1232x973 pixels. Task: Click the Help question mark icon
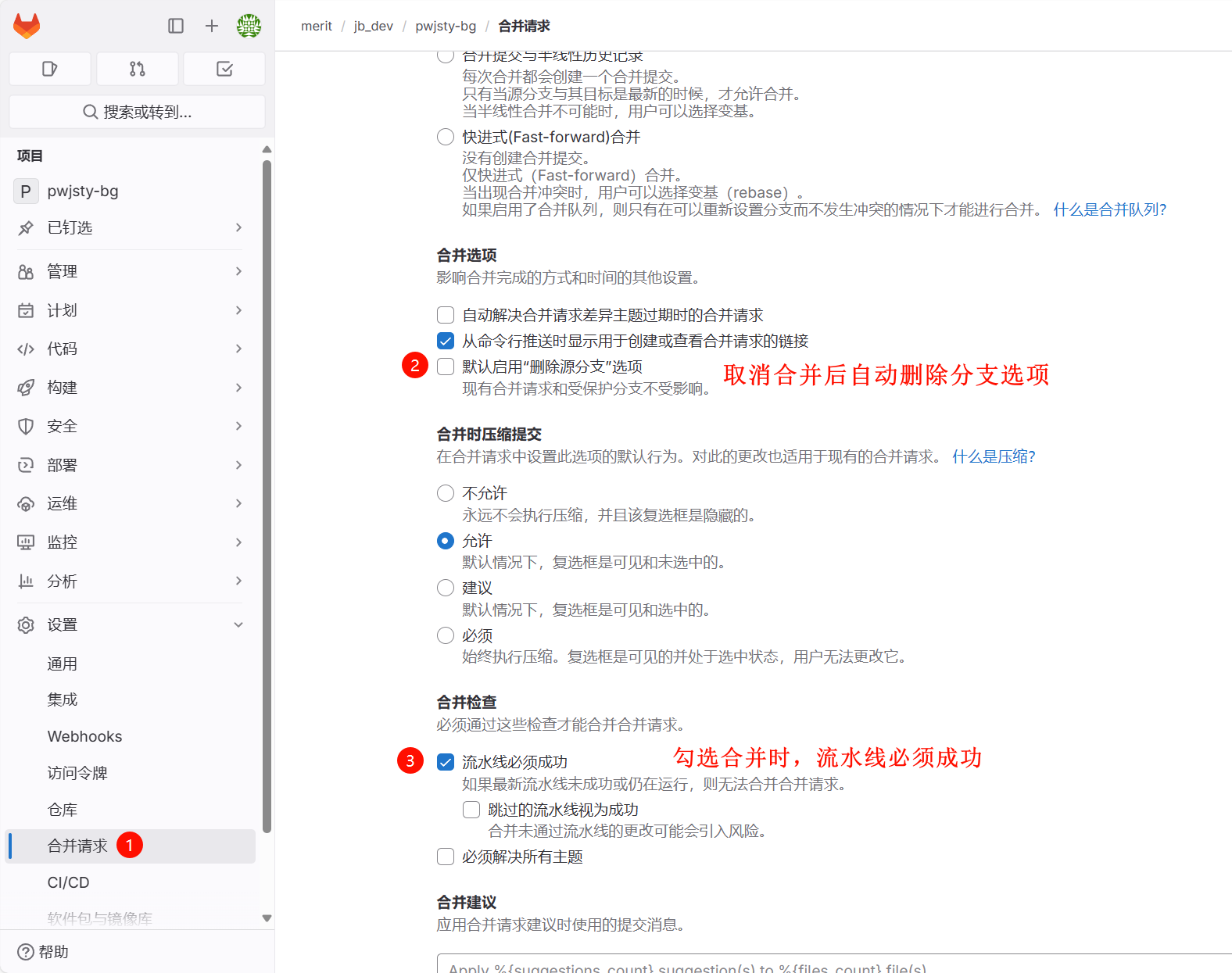[26, 952]
